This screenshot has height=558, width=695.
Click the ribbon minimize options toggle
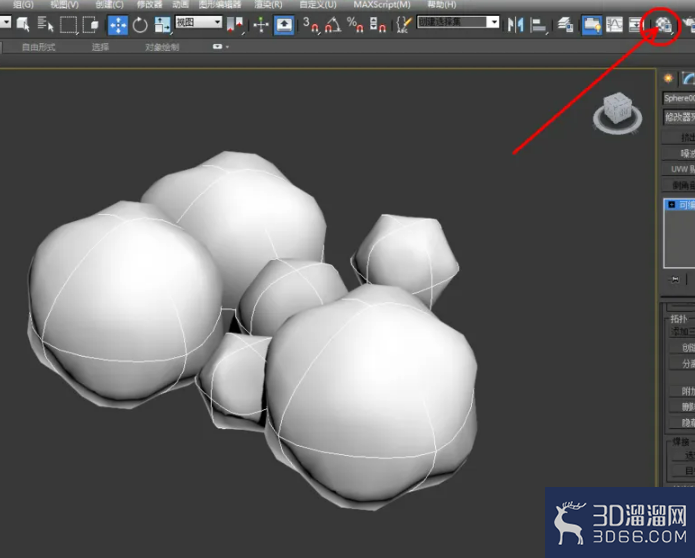(x=220, y=47)
